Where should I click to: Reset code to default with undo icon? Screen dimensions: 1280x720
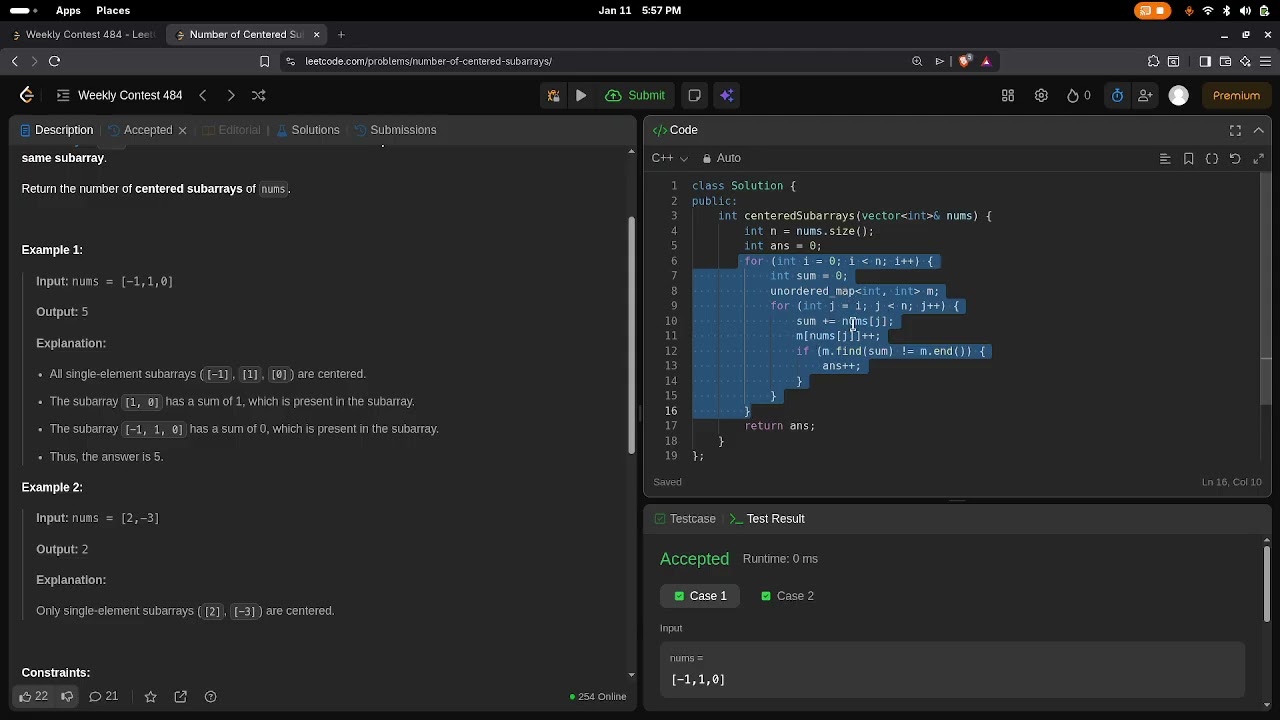pyautogui.click(x=1235, y=158)
